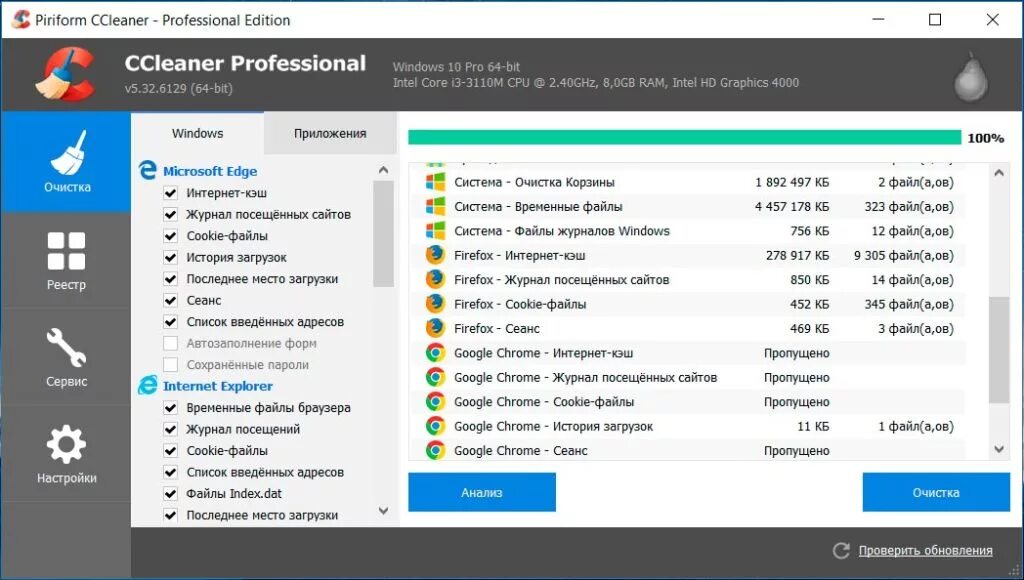
Task: Click the results list scrollbar thumb
Action: pos(999,350)
